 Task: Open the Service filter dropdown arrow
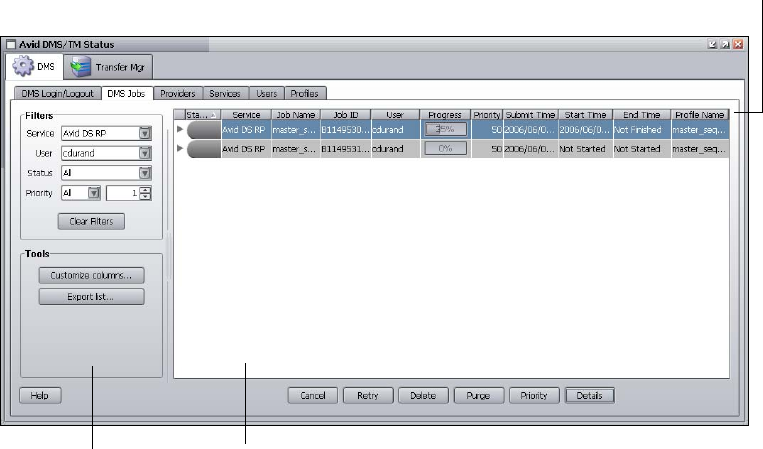(x=145, y=133)
